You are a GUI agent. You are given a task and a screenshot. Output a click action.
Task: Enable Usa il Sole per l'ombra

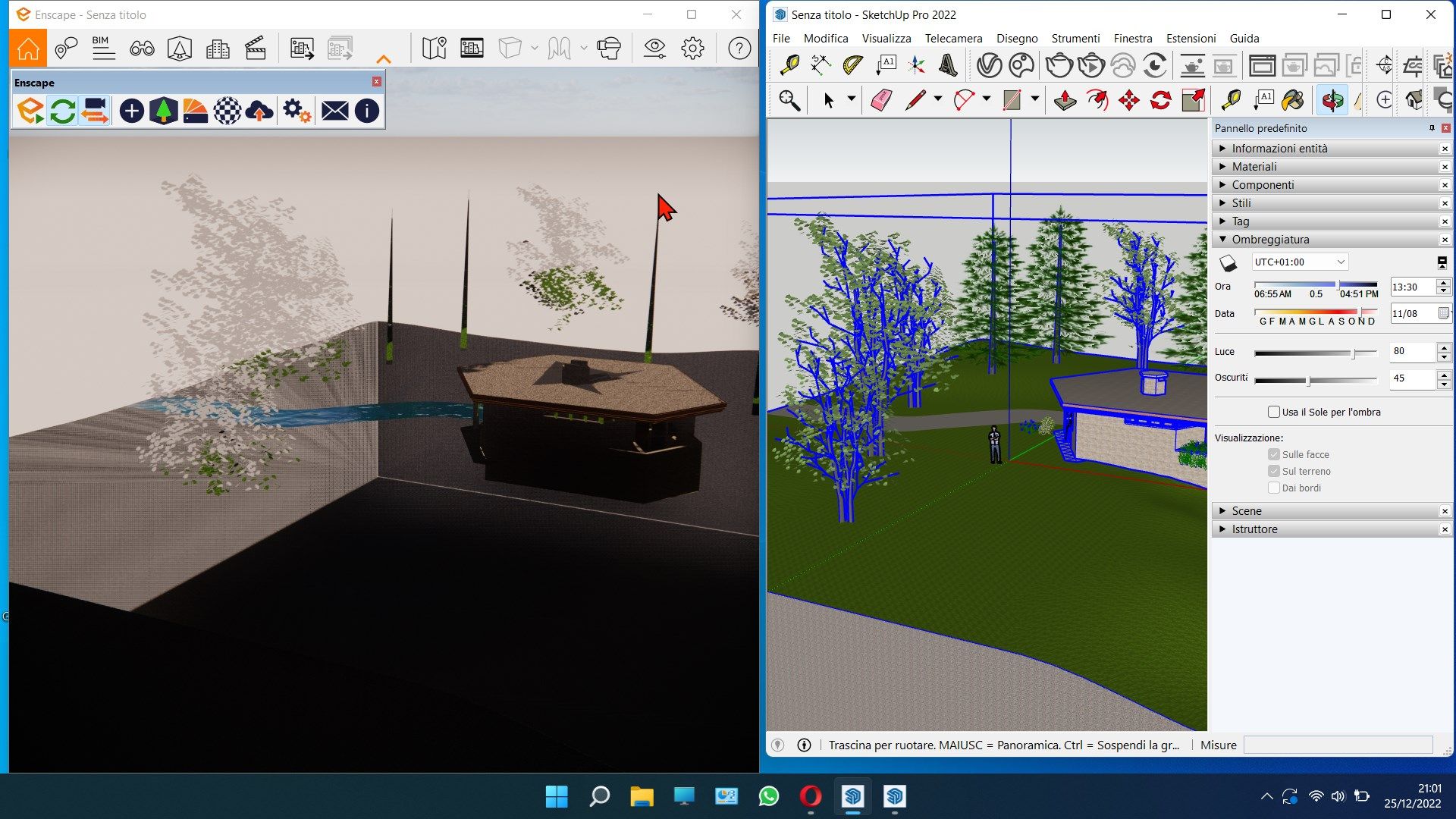click(1274, 412)
